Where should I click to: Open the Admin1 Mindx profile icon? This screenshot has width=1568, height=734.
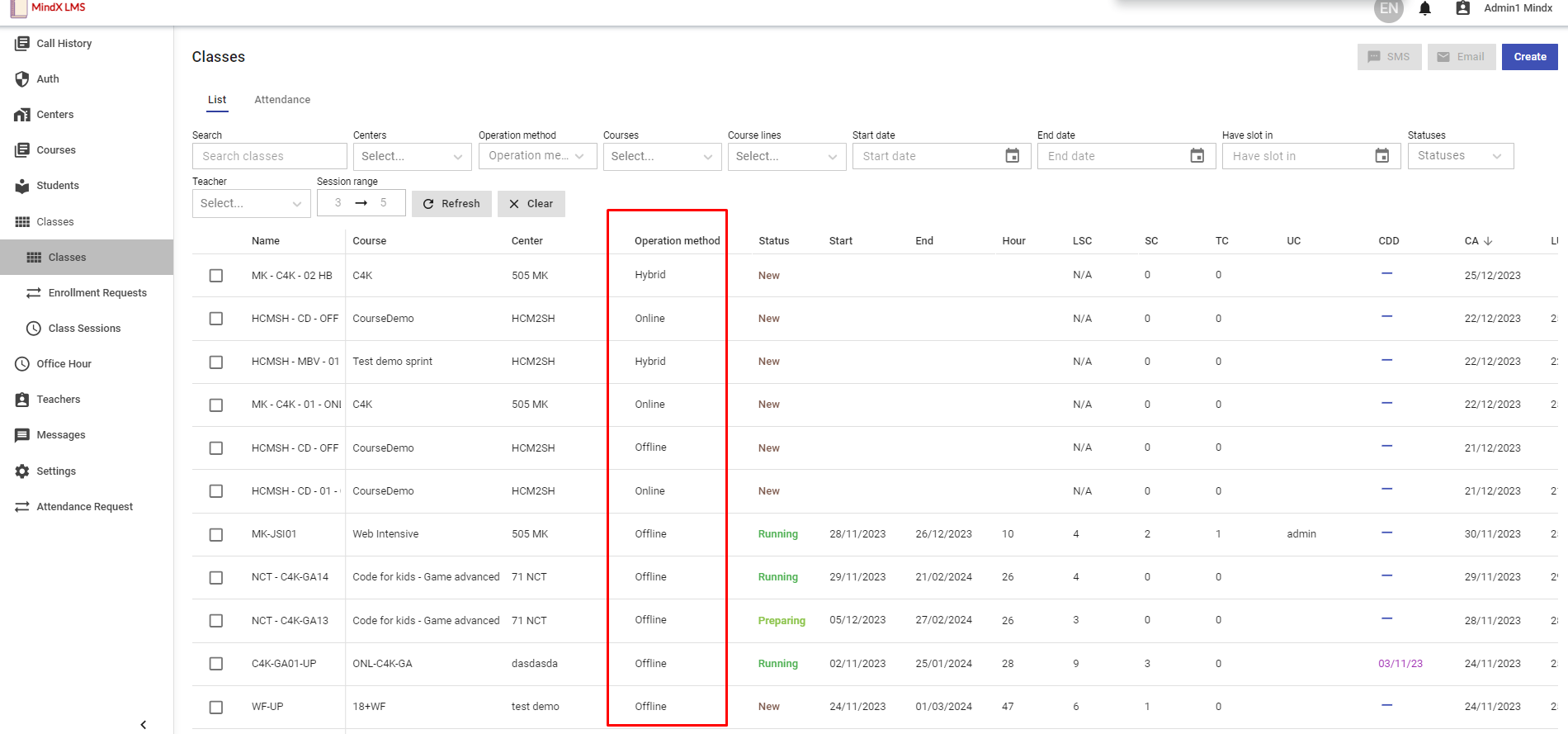click(1462, 8)
